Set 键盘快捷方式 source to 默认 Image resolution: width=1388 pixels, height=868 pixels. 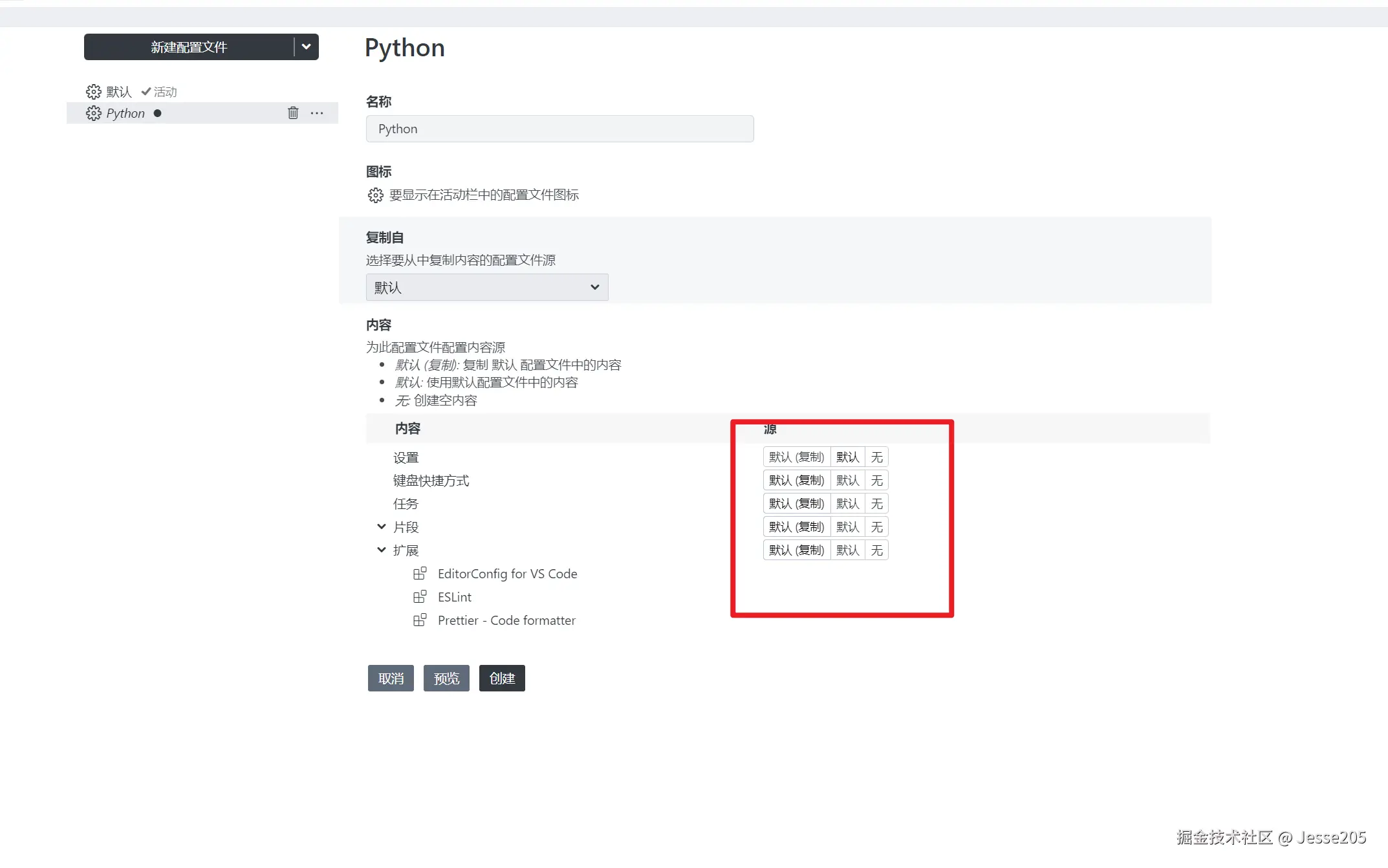point(847,481)
